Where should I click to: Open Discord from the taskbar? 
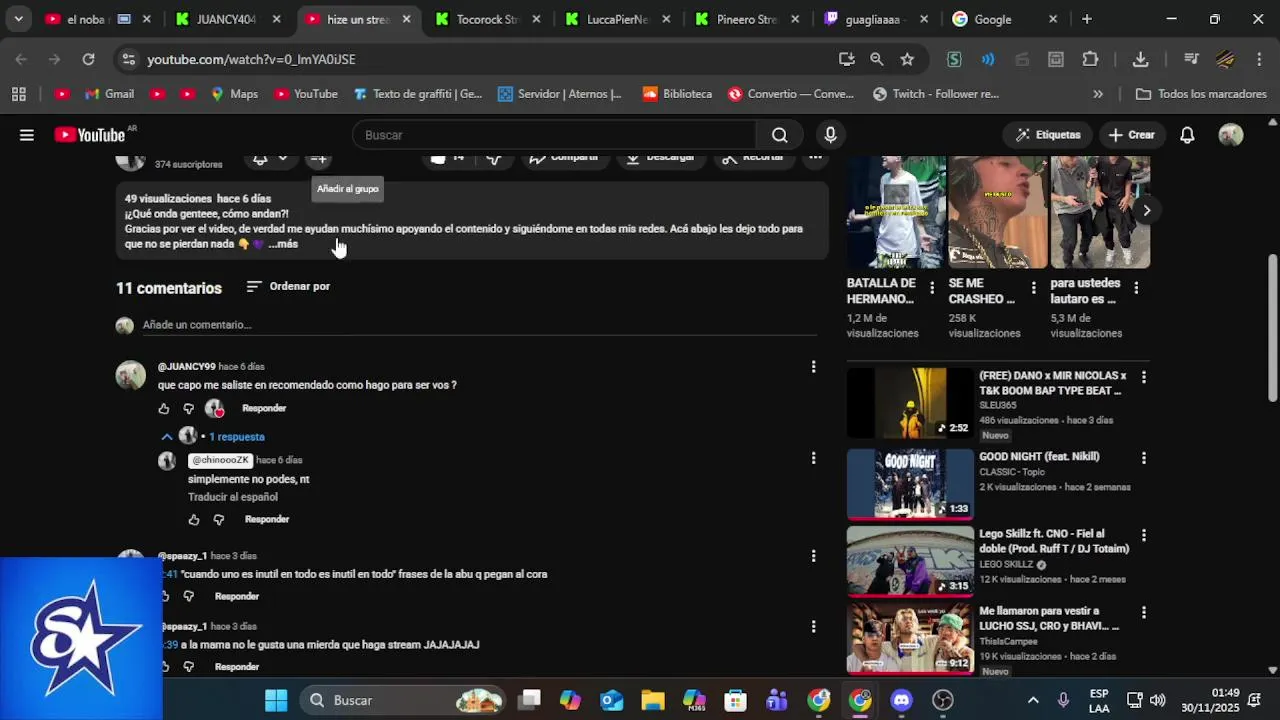click(x=901, y=700)
